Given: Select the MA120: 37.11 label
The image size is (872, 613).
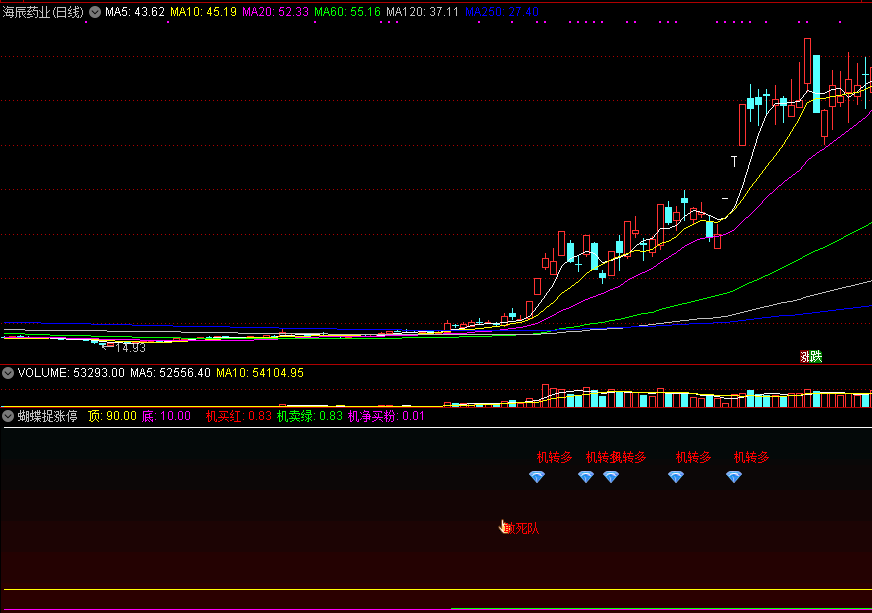Looking at the screenshot, I should pos(423,12).
